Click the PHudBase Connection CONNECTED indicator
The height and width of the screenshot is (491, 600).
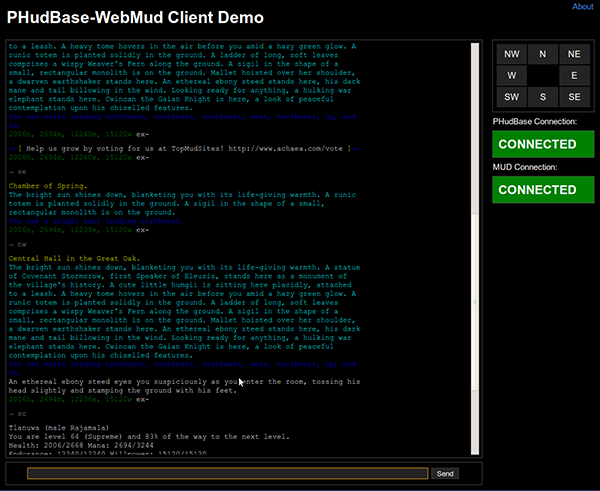pos(543,143)
